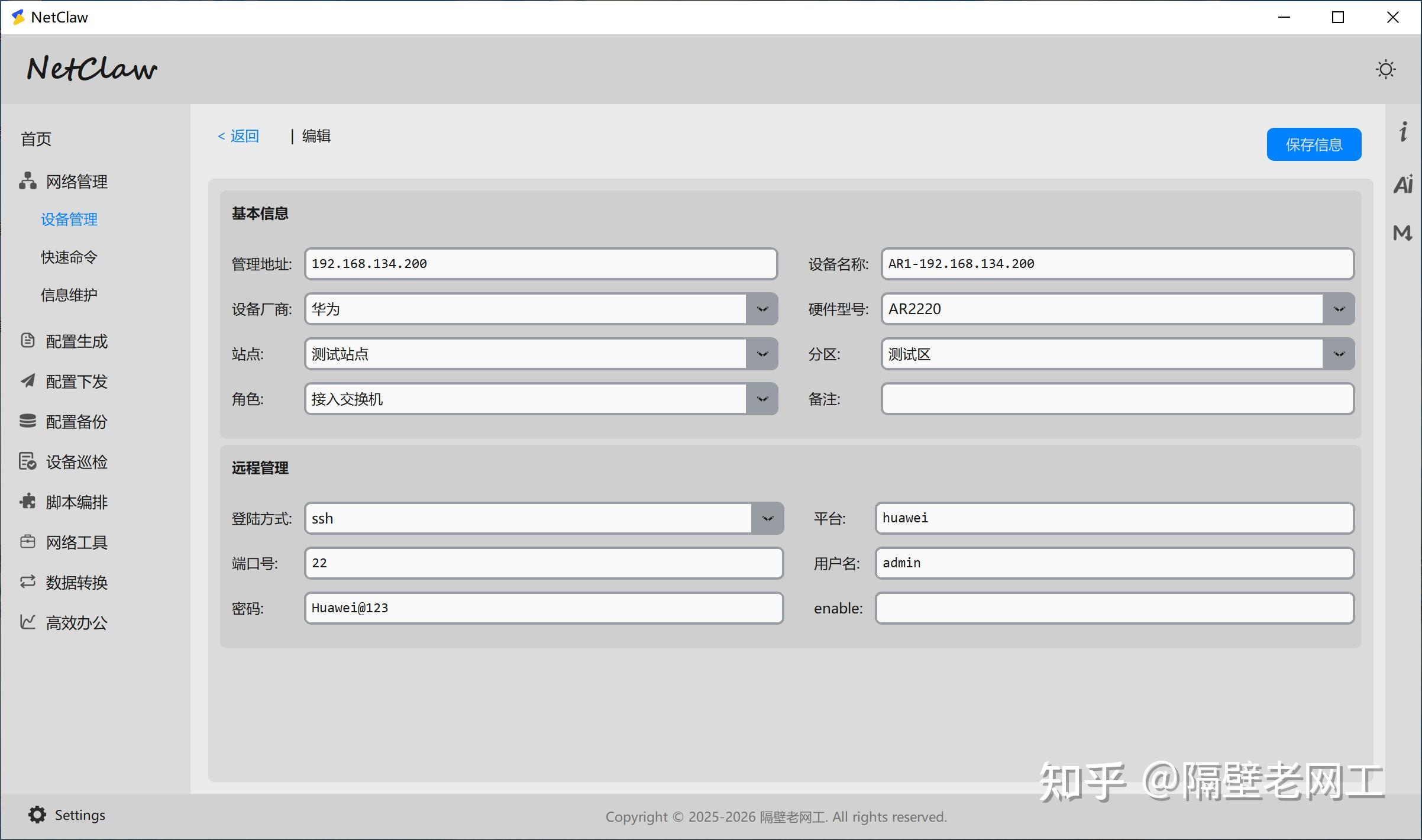The image size is (1422, 840).
Task: Go to 首页 in sidebar
Action: [36, 139]
